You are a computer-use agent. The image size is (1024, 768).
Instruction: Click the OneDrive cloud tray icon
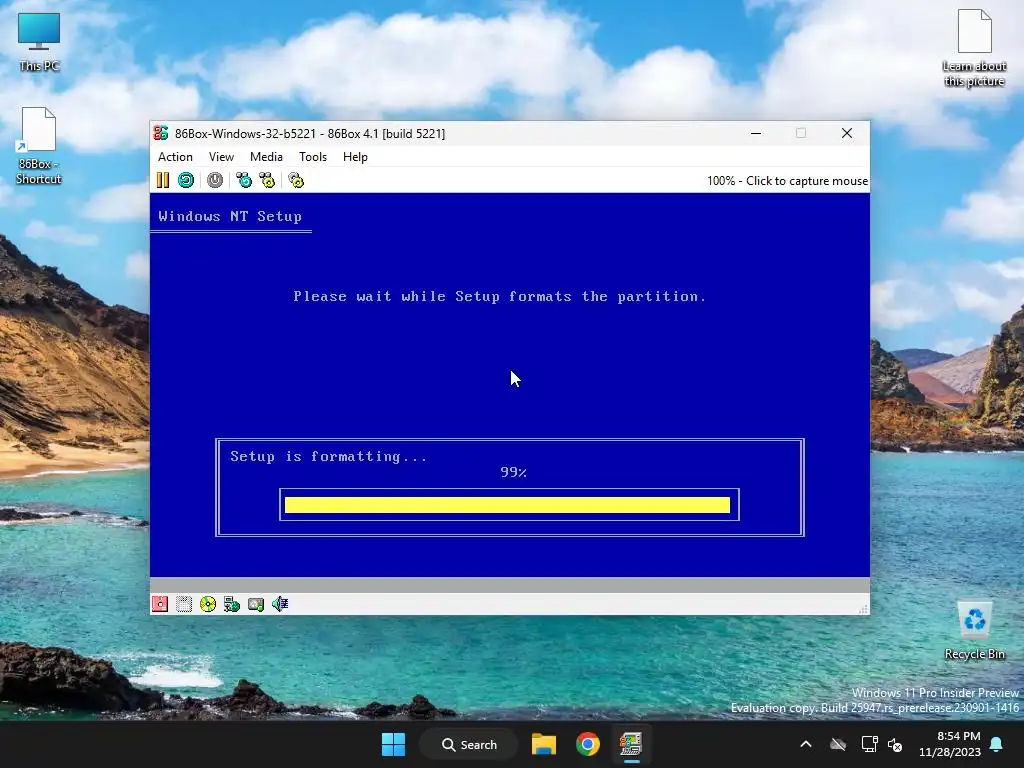click(838, 744)
